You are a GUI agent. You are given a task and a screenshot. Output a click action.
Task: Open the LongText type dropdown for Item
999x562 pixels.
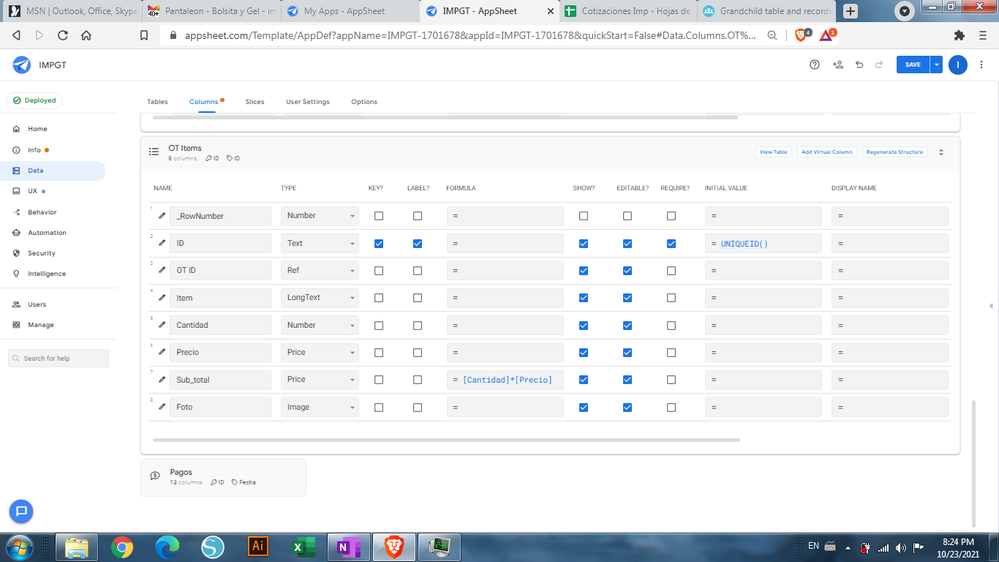(319, 298)
